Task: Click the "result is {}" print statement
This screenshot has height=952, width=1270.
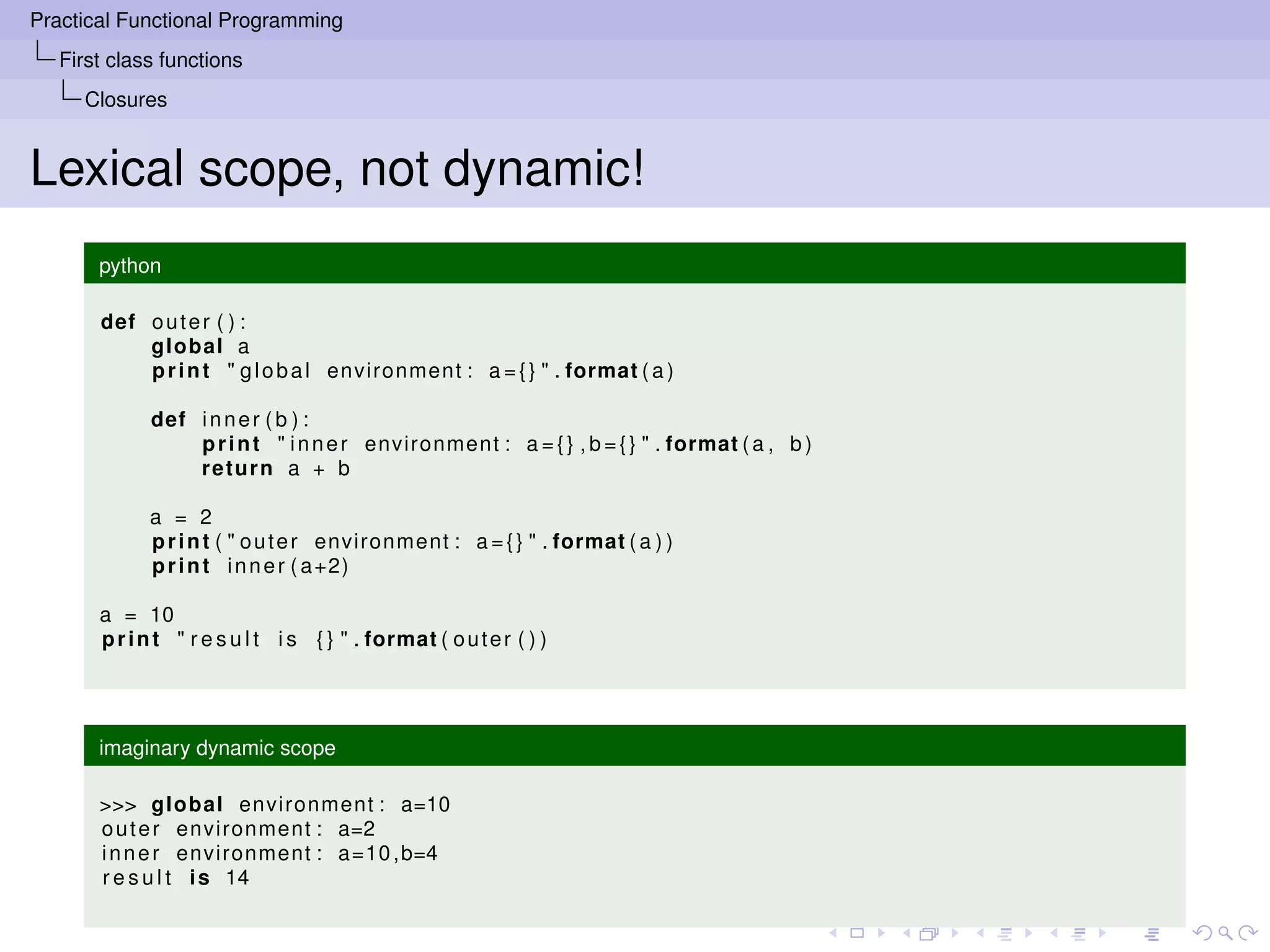Action: click(x=324, y=640)
